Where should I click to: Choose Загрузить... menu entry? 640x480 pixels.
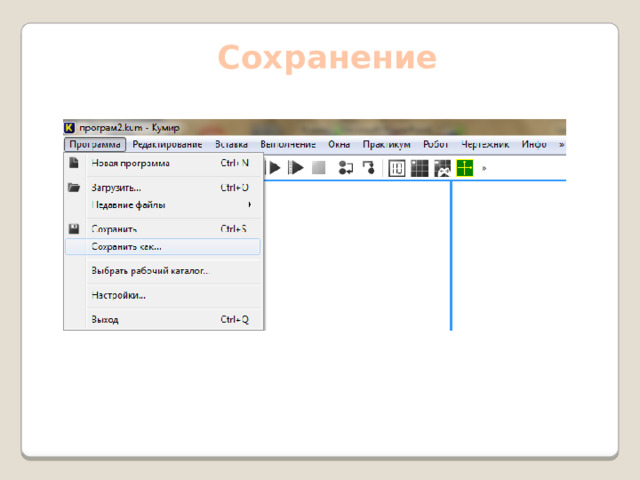162,188
